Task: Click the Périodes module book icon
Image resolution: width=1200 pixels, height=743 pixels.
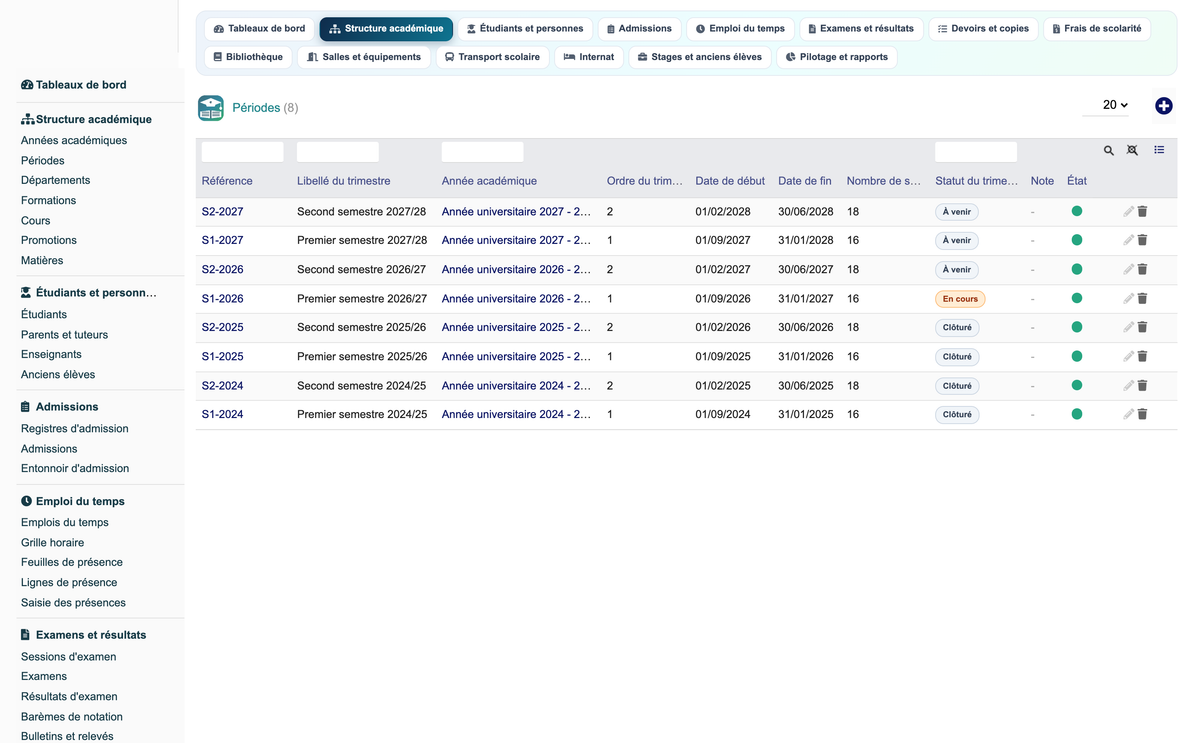Action: 211,108
